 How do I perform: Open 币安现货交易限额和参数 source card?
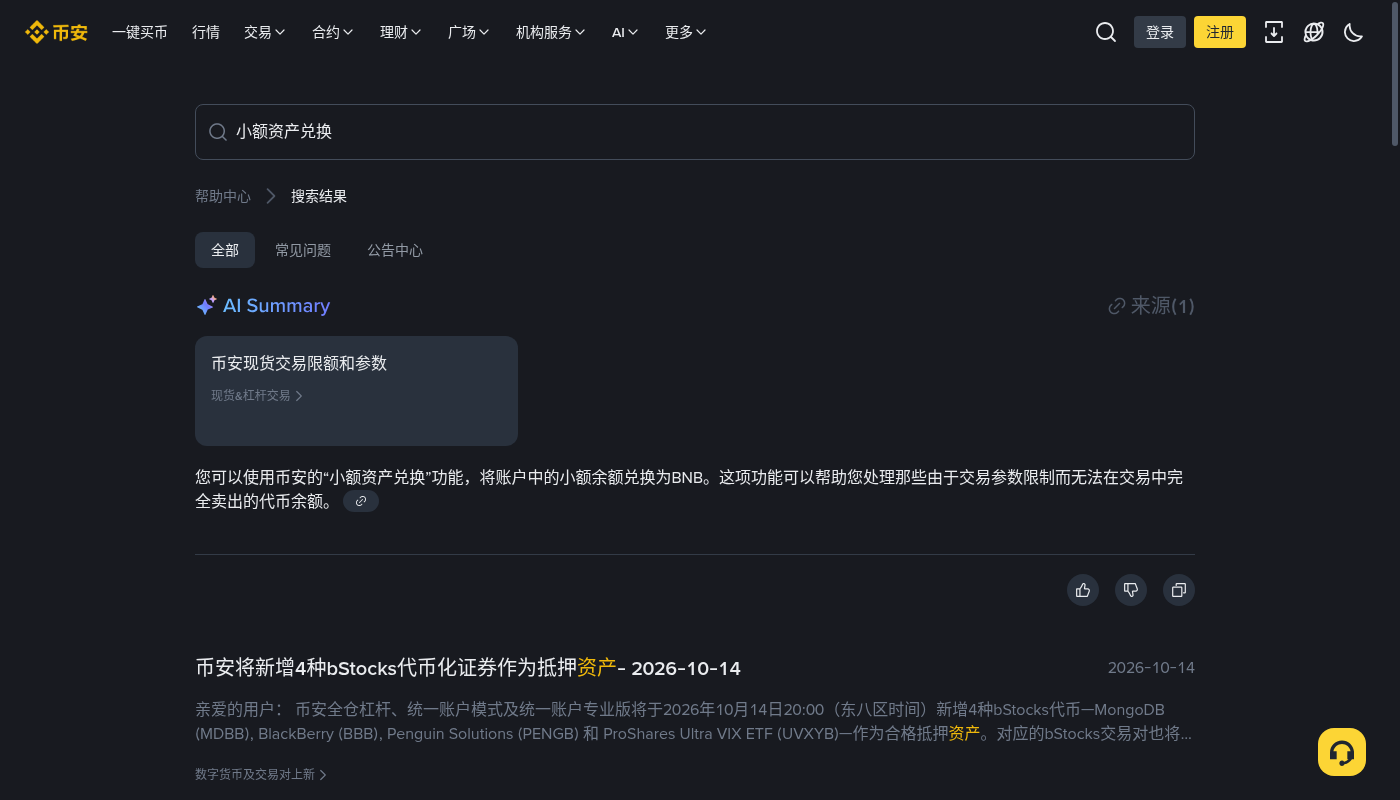[356, 391]
